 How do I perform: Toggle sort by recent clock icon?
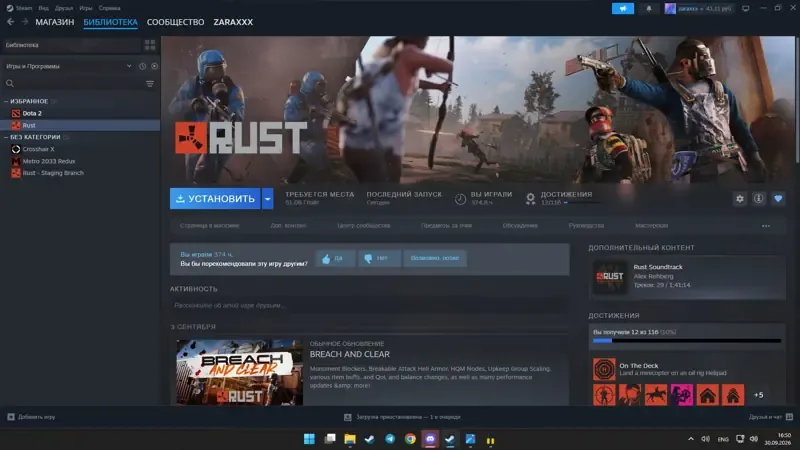(x=142, y=66)
